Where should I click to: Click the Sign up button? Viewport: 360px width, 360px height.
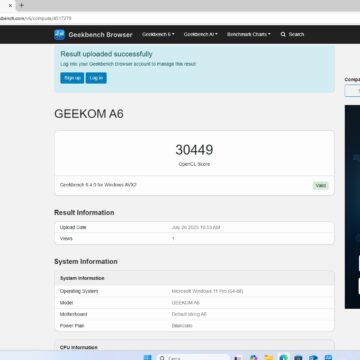click(72, 78)
